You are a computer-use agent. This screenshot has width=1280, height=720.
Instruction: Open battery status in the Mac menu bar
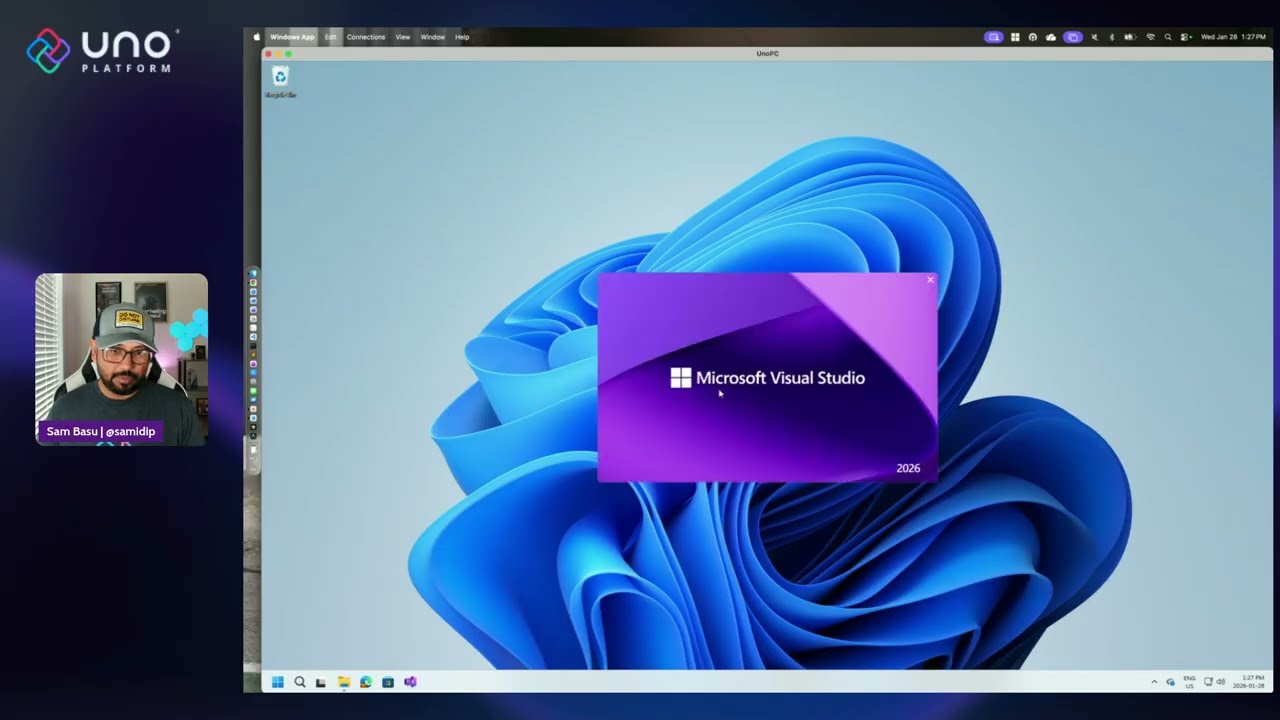[1131, 37]
